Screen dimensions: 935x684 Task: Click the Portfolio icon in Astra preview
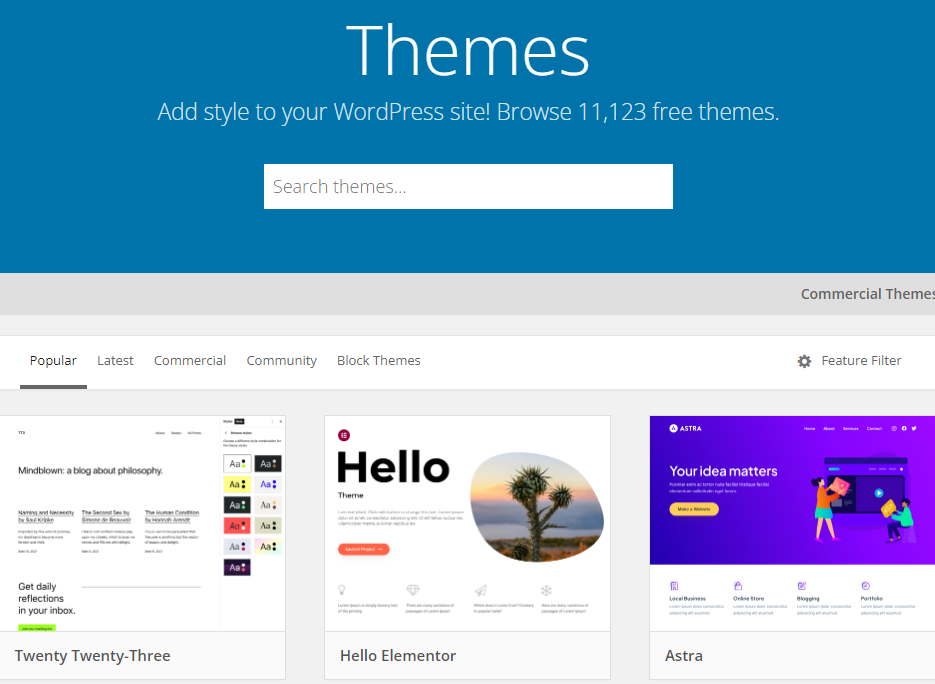pyautogui.click(x=865, y=586)
